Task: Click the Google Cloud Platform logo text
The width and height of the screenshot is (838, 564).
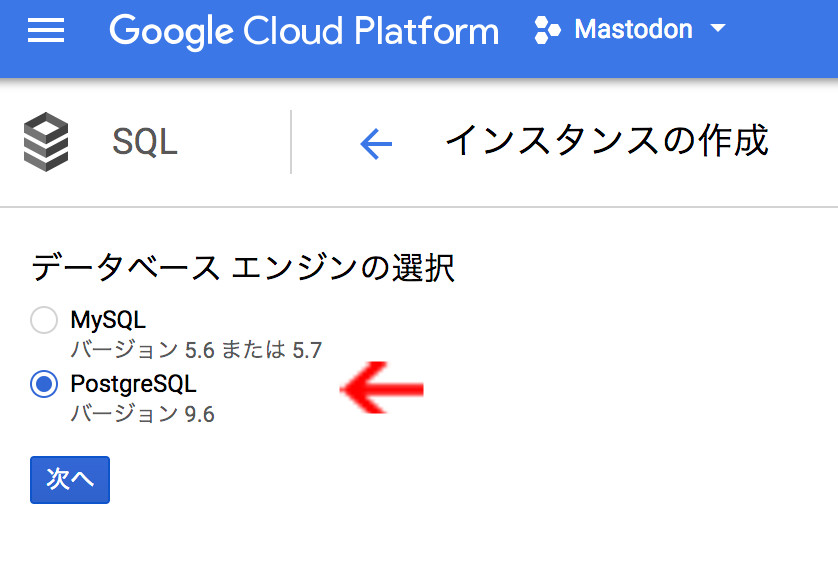Action: [304, 31]
